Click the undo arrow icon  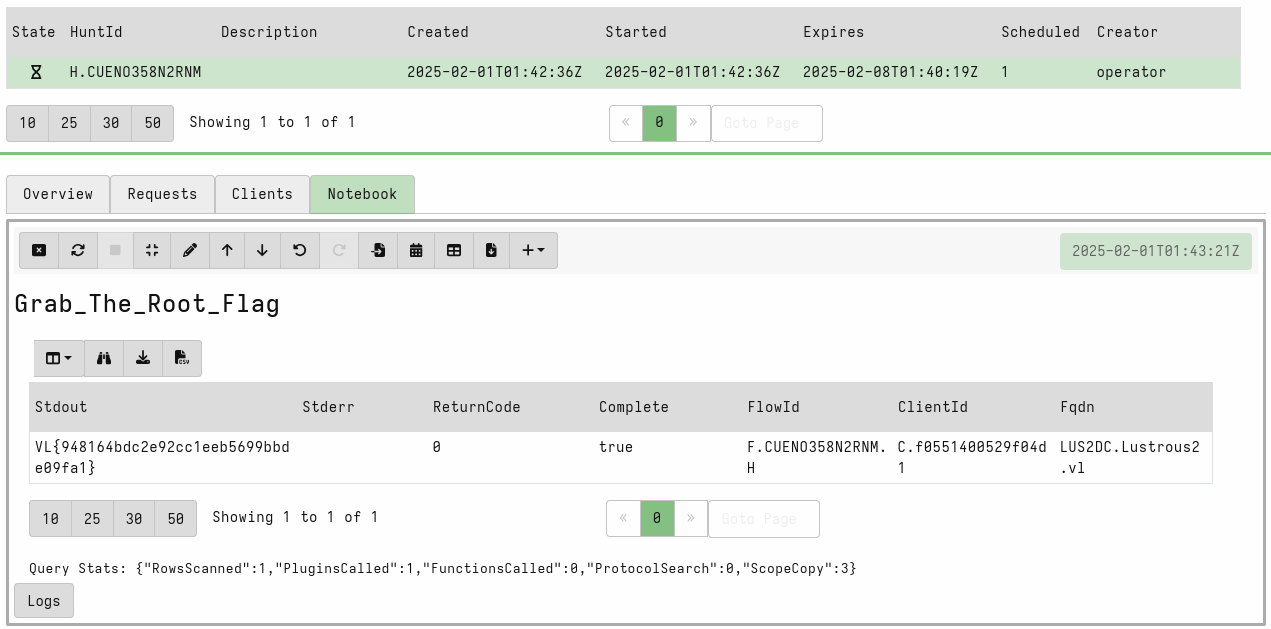pos(300,251)
